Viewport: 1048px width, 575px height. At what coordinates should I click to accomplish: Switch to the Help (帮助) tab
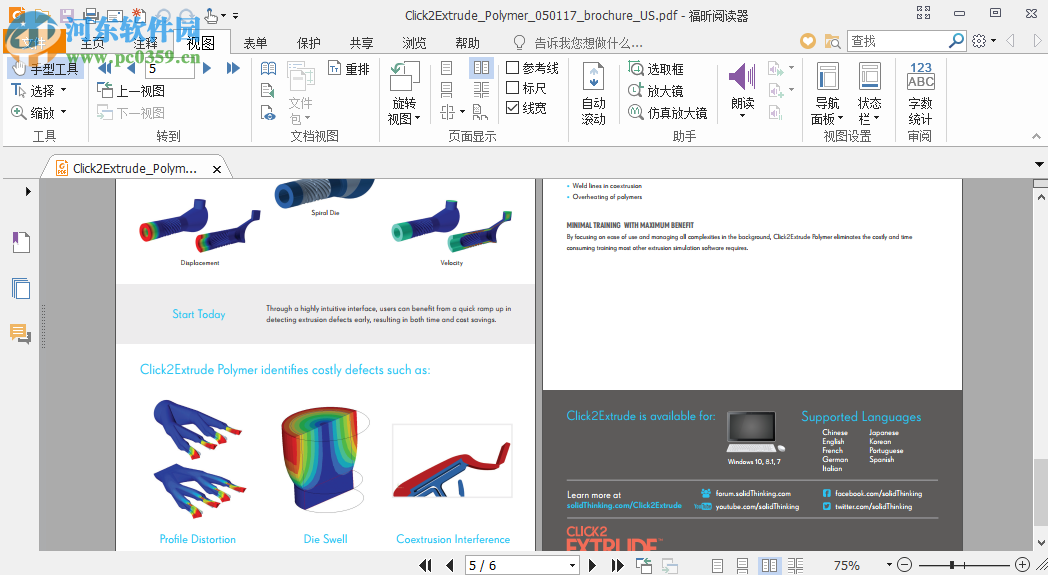point(467,43)
